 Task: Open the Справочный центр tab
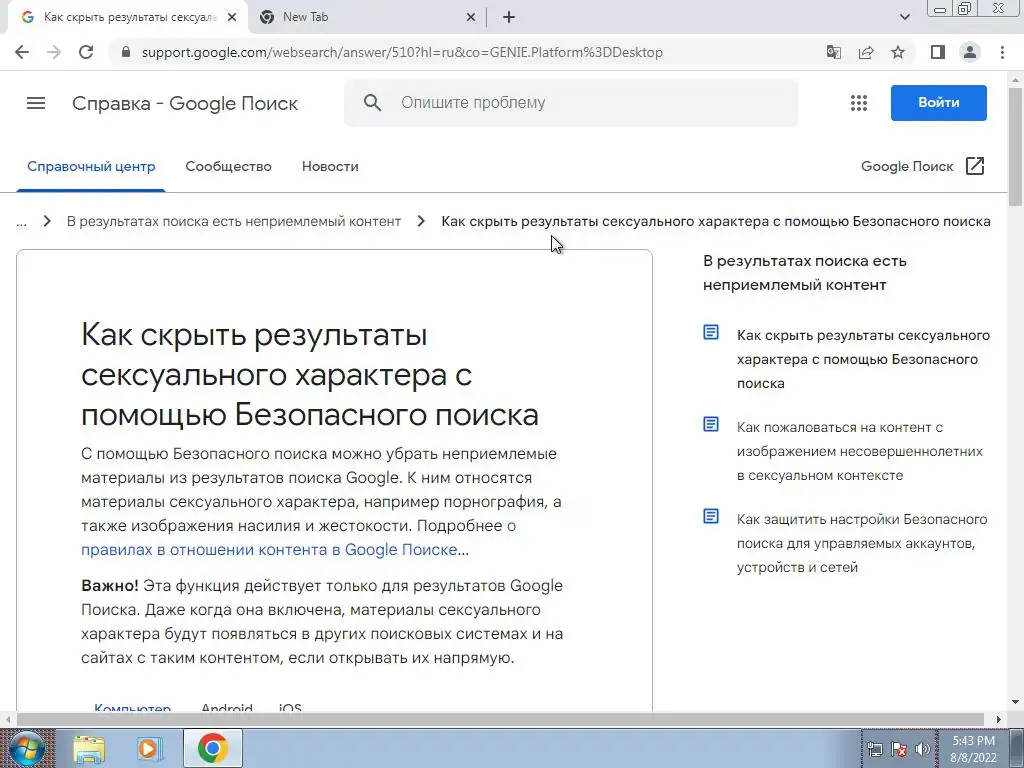click(x=91, y=166)
